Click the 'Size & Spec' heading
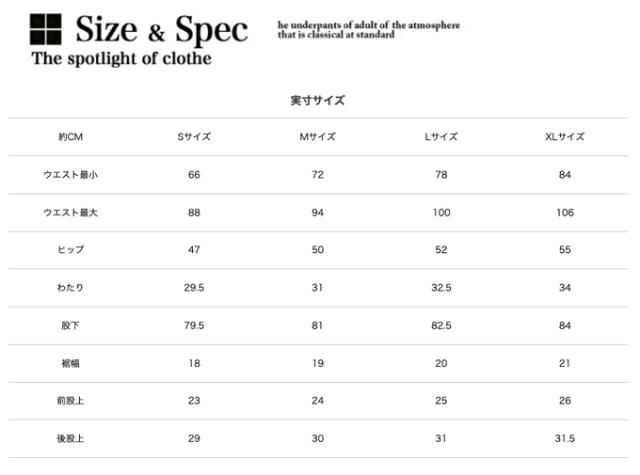 click(161, 30)
